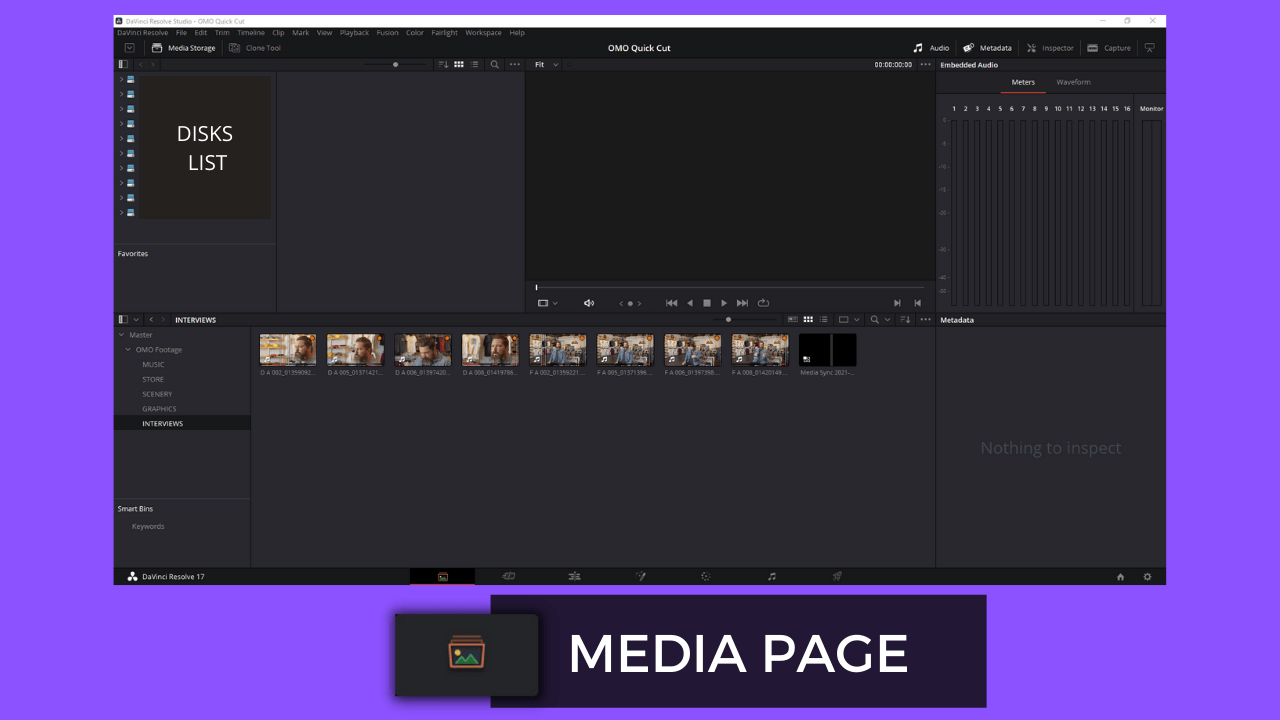1280x720 pixels.
Task: Switch to the Meters tab
Action: (1023, 82)
